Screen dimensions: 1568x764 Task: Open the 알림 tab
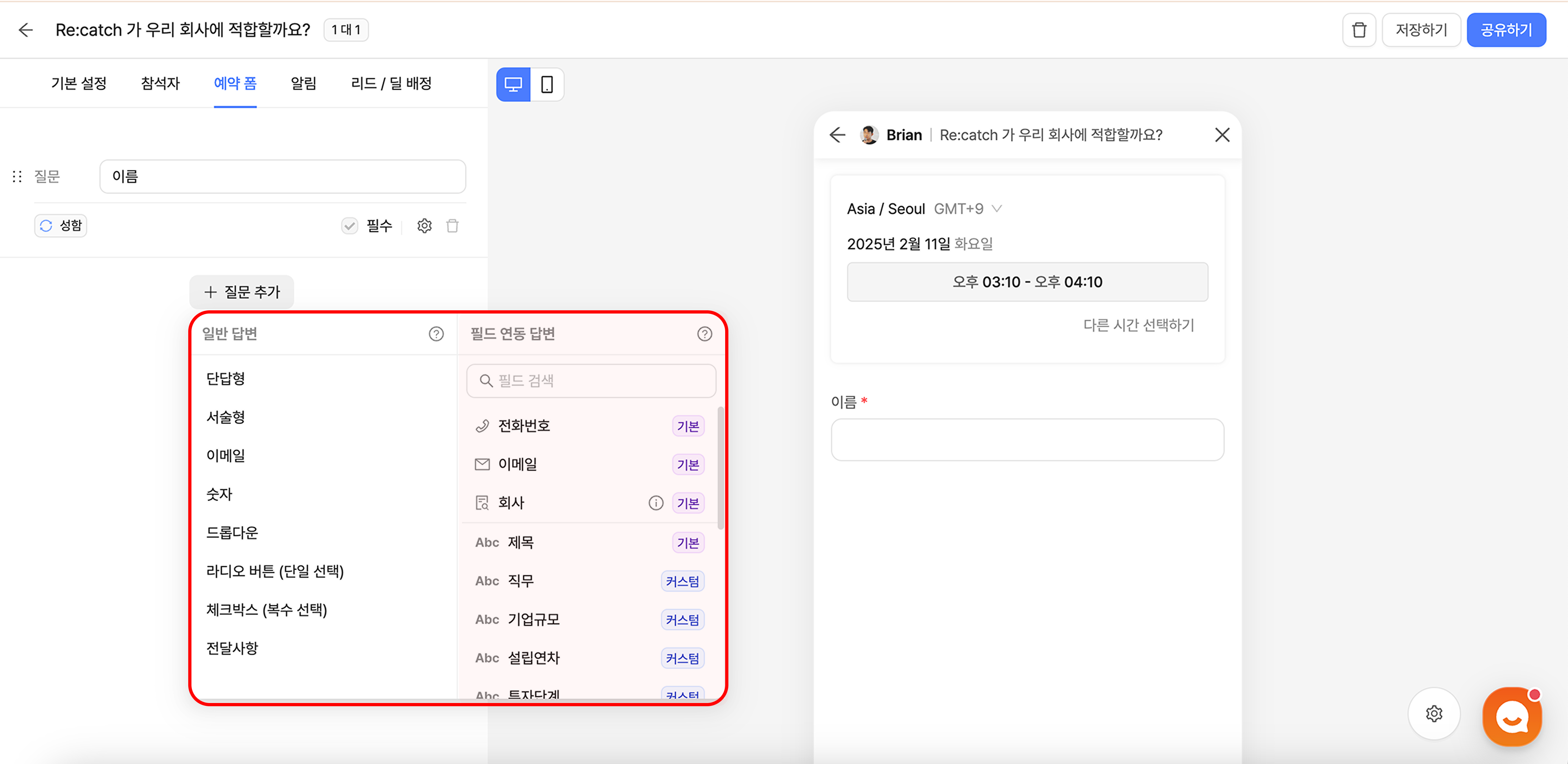[303, 83]
